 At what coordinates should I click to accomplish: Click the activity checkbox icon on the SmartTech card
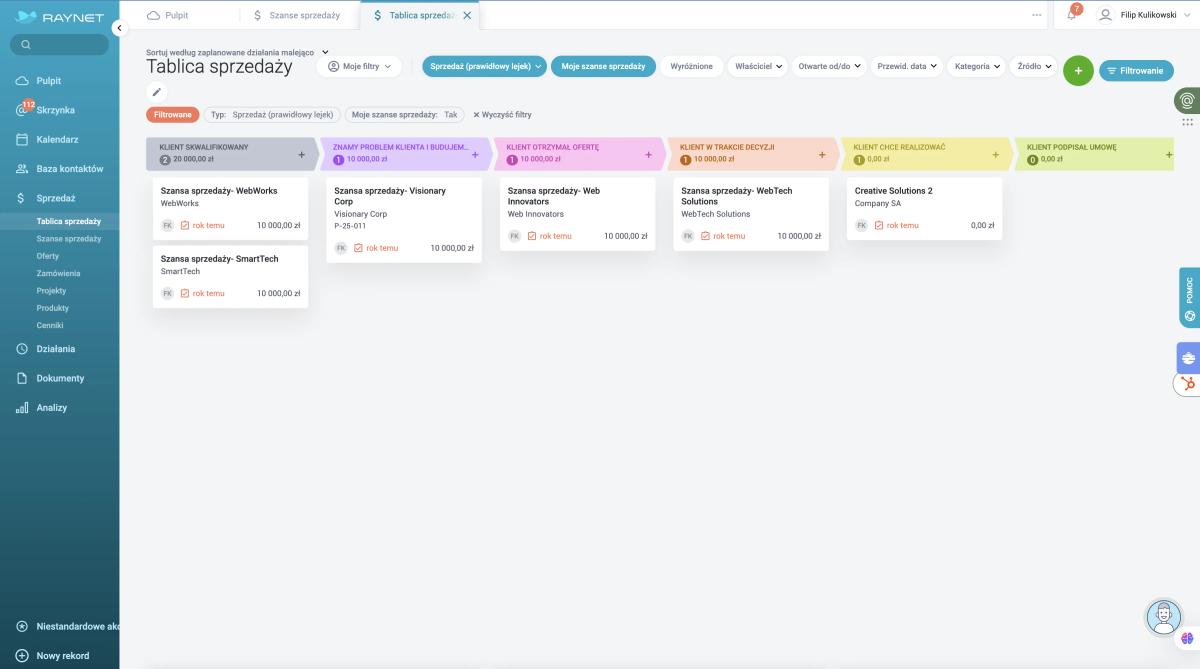[185, 293]
